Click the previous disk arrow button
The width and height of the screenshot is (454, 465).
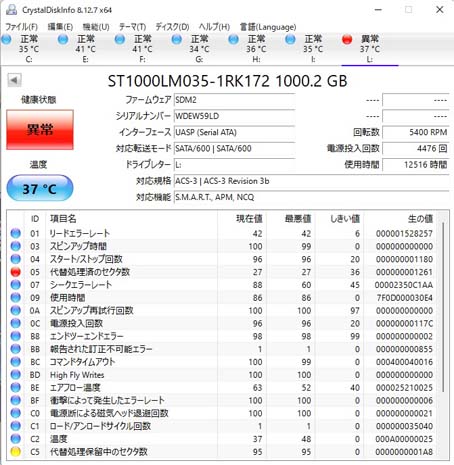[x=14, y=80]
